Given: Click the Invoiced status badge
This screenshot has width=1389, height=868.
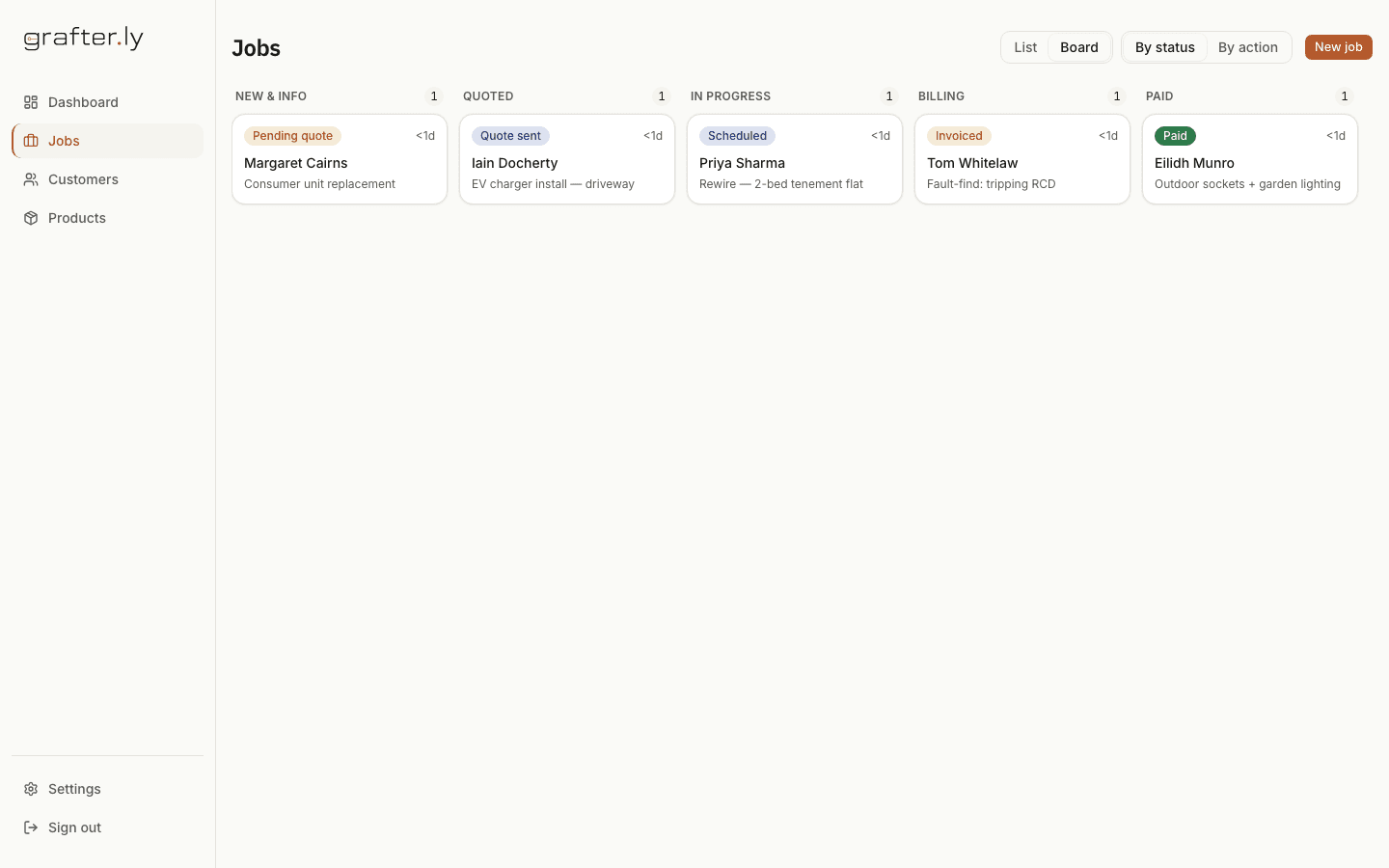Looking at the screenshot, I should tap(959, 136).
